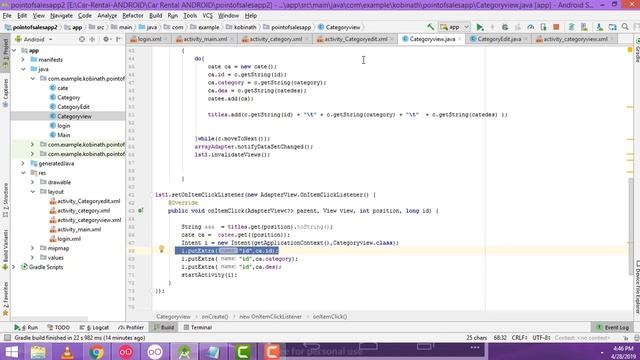
Task: Close the Categoryview.java tab
Action: tap(460, 39)
